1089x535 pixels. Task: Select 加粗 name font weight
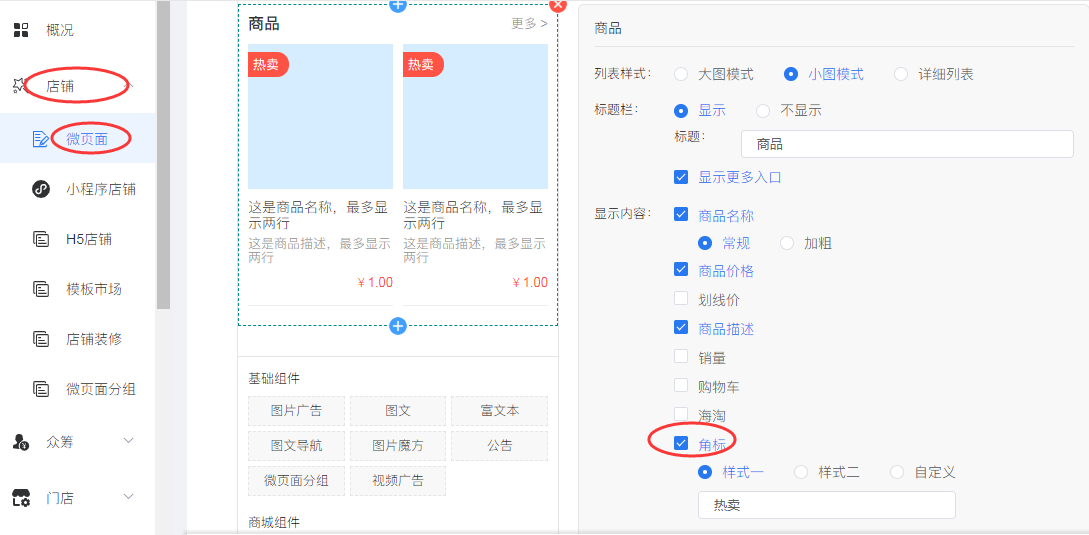787,243
